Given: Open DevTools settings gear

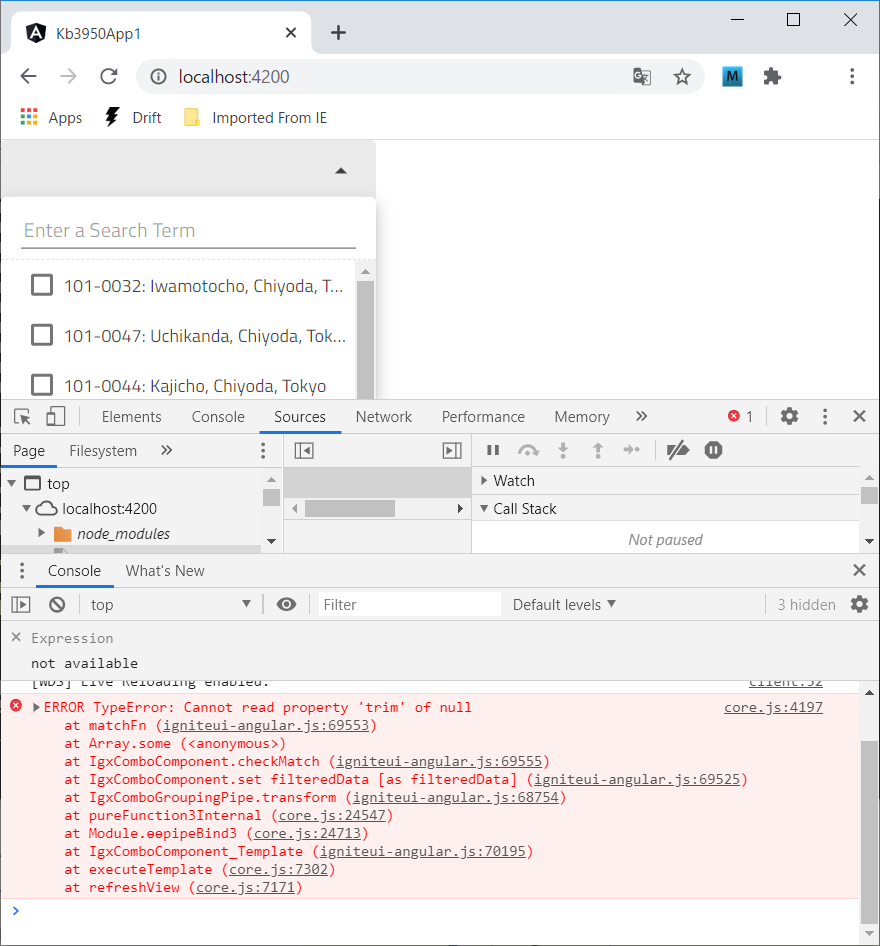Looking at the screenshot, I should pos(789,416).
